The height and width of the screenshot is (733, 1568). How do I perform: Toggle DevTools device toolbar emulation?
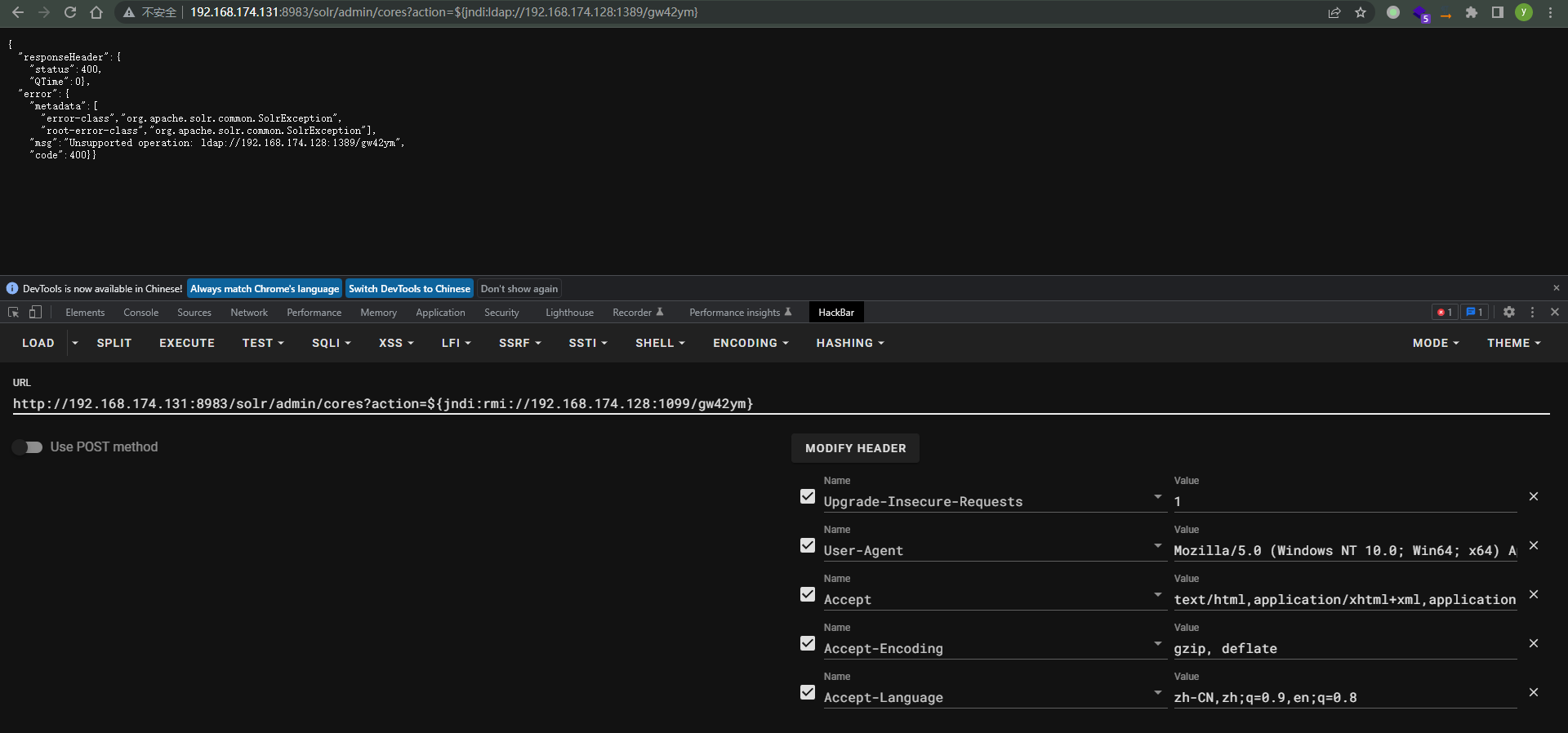pos(35,313)
